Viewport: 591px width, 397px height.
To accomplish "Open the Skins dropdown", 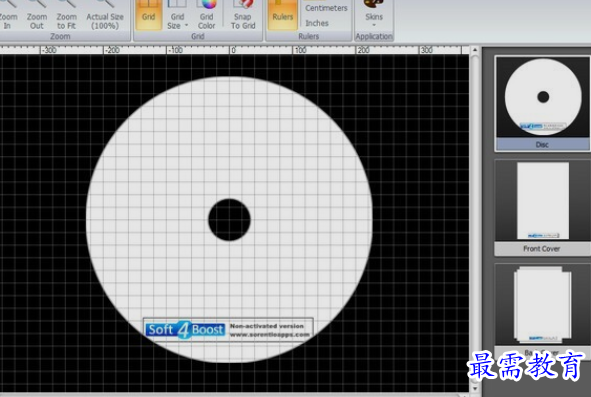I will click(374, 15).
